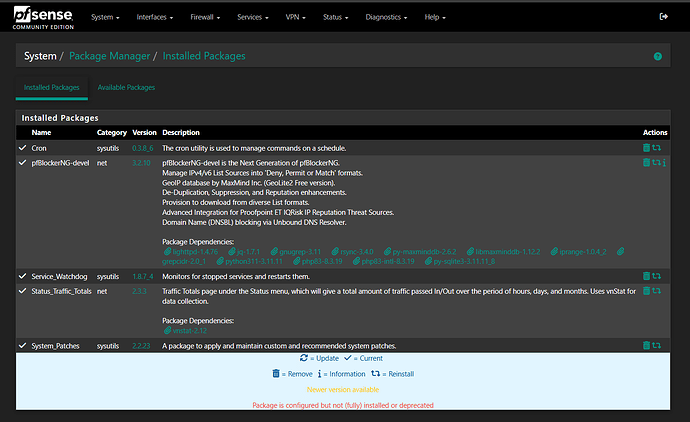Screen dimensions: 690x422
Task: Click the logout icon in top bar
Action: tap(664, 17)
